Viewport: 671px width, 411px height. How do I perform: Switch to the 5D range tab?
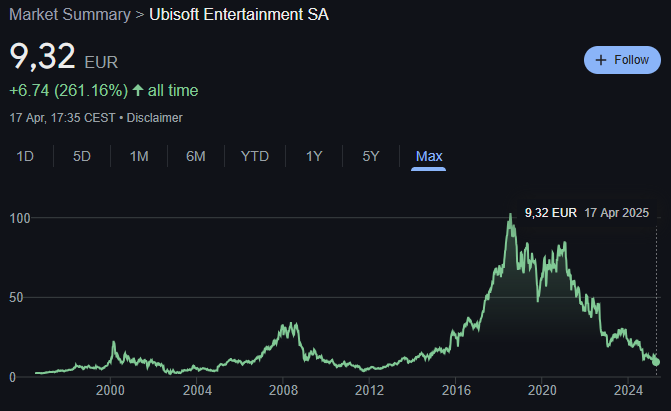point(82,156)
